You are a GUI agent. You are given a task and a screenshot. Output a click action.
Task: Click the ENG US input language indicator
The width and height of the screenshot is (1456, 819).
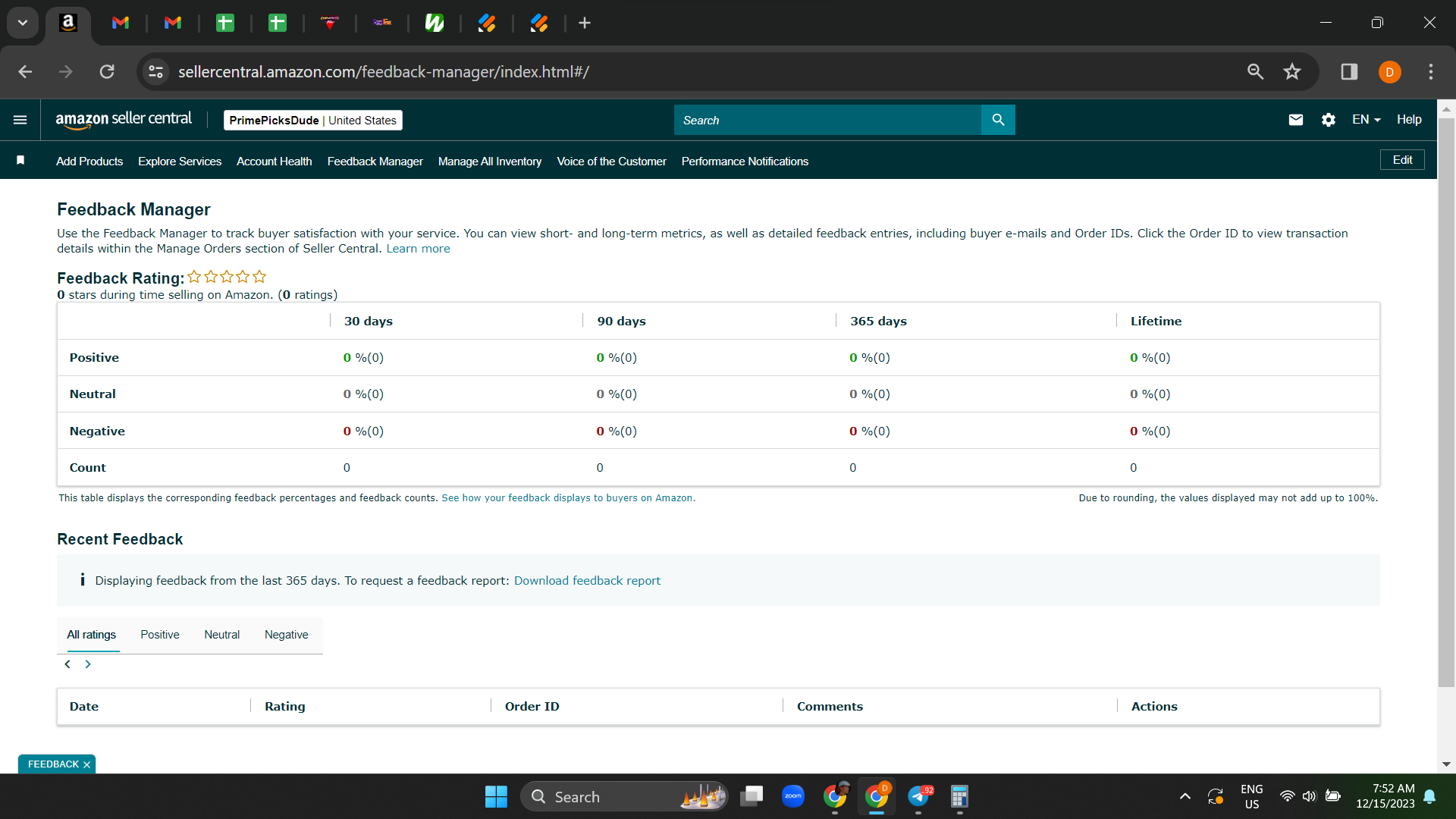pyautogui.click(x=1252, y=796)
